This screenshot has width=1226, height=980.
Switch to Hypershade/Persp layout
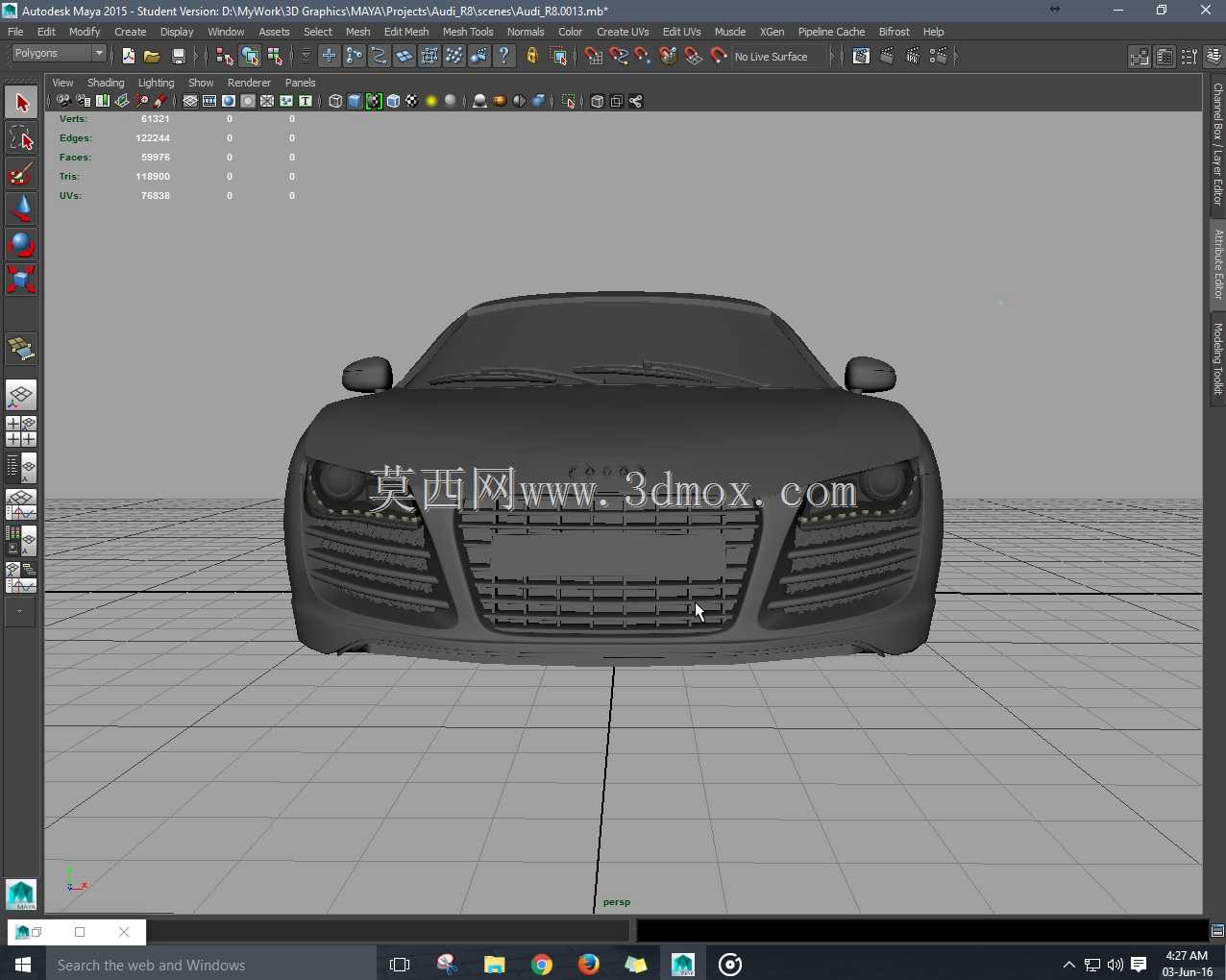(x=21, y=541)
